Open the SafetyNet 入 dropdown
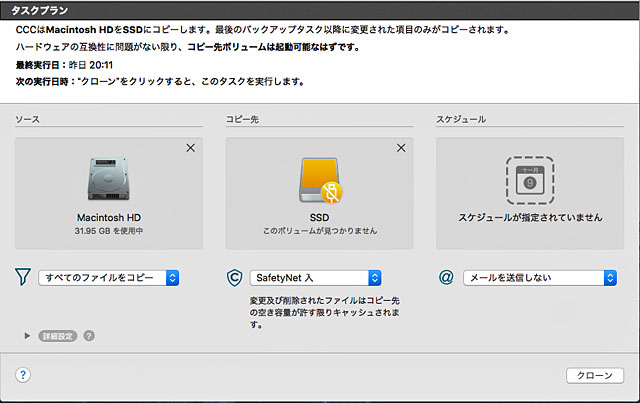 (x=316, y=278)
